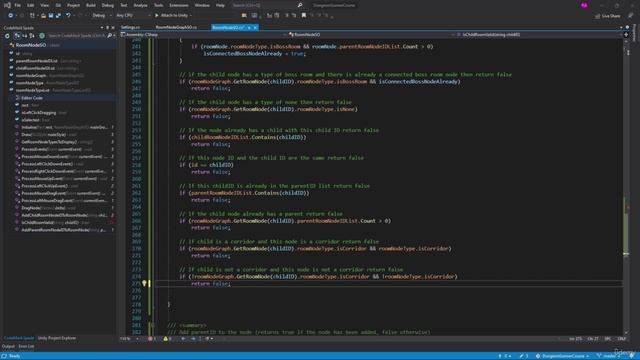Switch to the Settings.cs tab
Screen dimensions: 640x360
131,27
